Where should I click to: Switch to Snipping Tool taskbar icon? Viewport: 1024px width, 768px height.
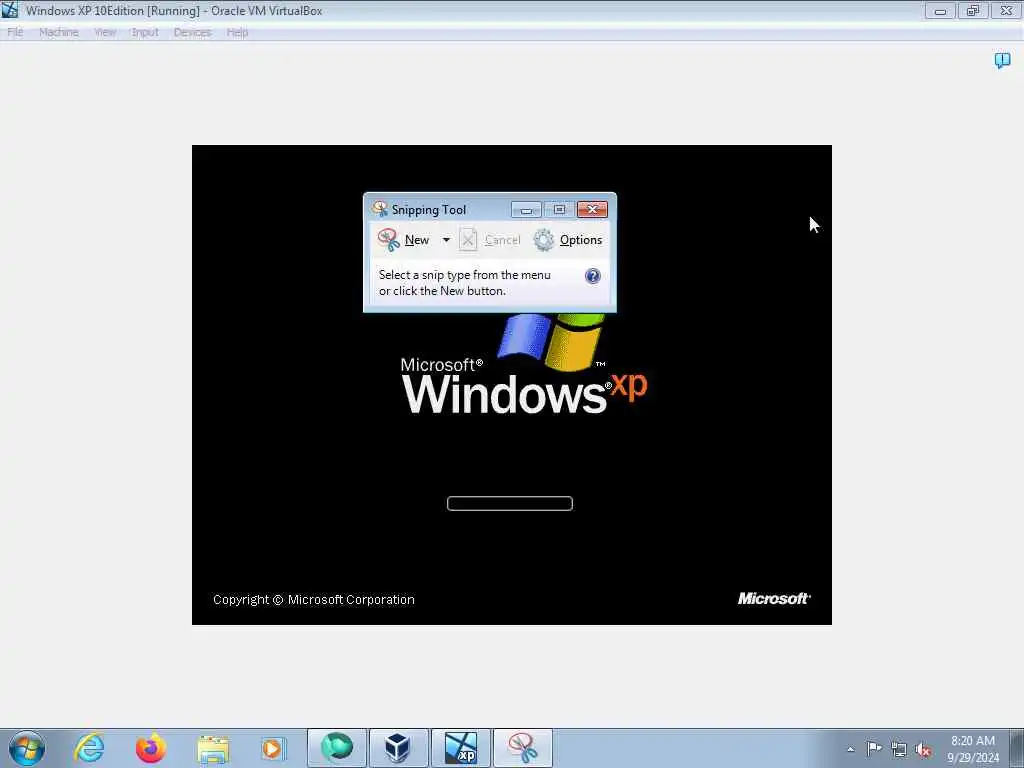click(x=522, y=748)
